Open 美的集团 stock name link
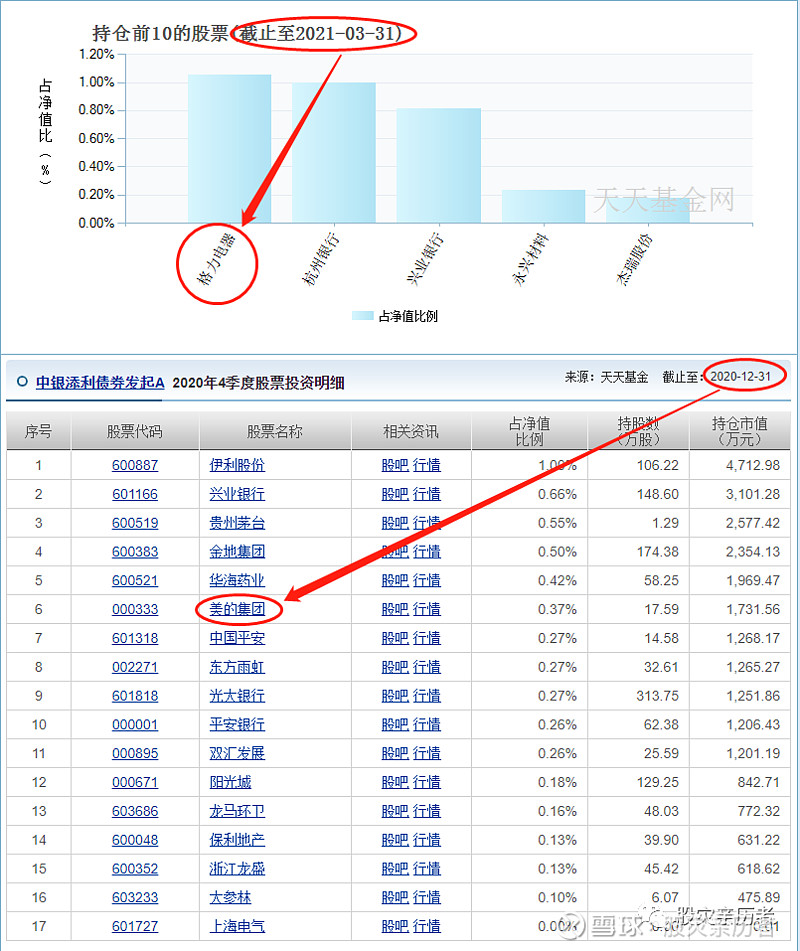This screenshot has height=951, width=800. pyautogui.click(x=237, y=609)
